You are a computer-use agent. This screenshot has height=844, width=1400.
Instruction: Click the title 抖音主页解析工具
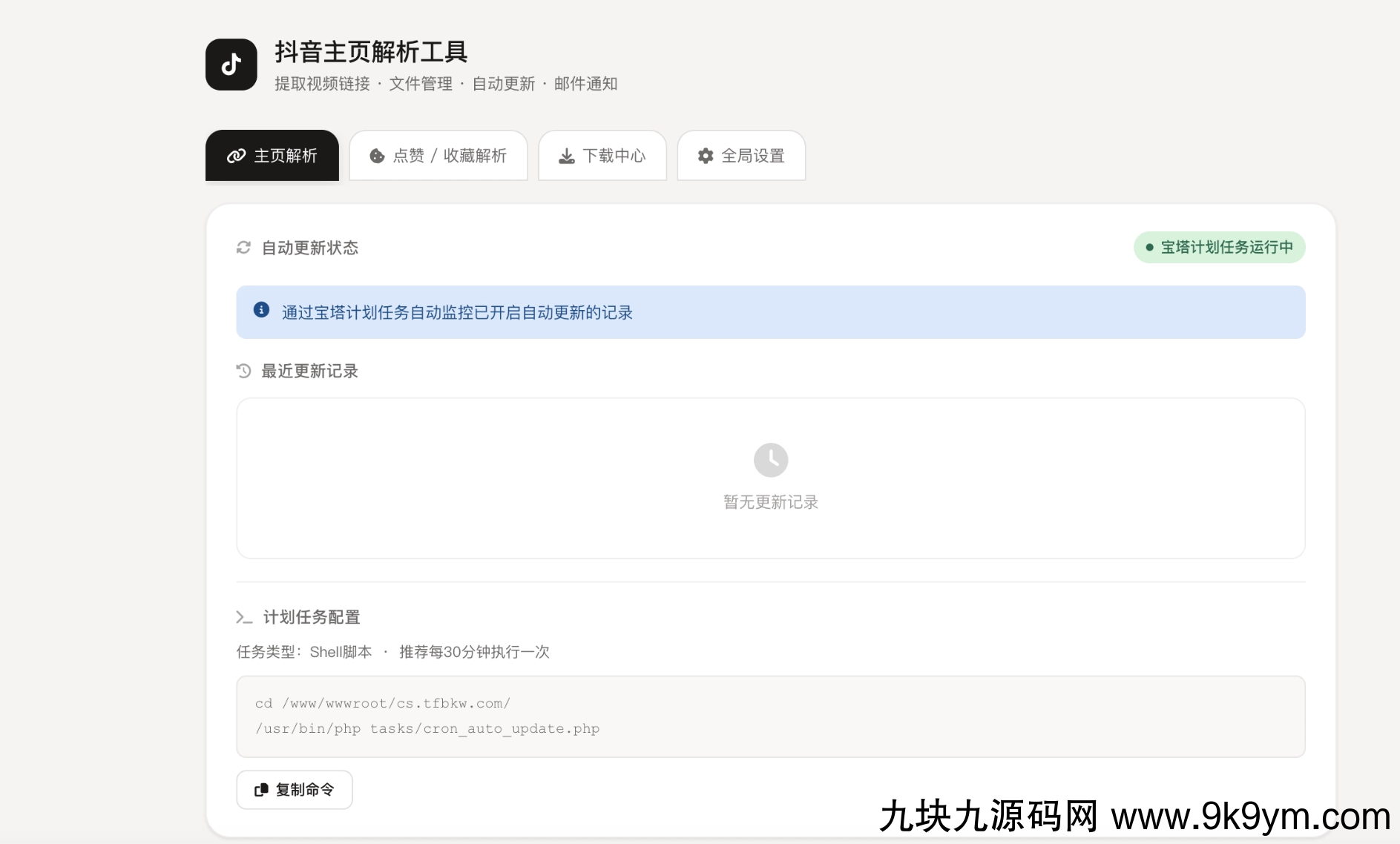point(371,52)
